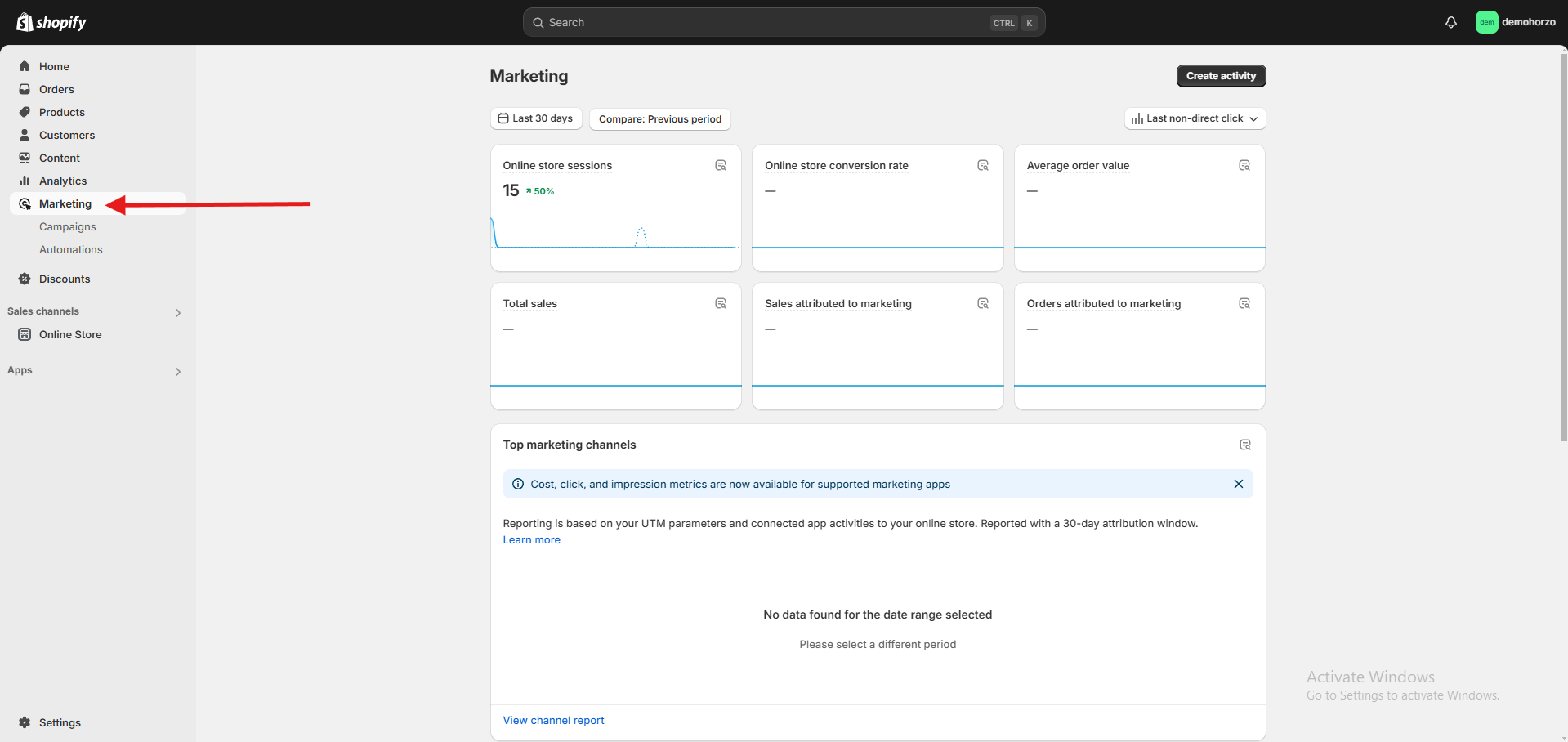Open report icon on Average order value card
1568x742 pixels.
[x=1244, y=166]
